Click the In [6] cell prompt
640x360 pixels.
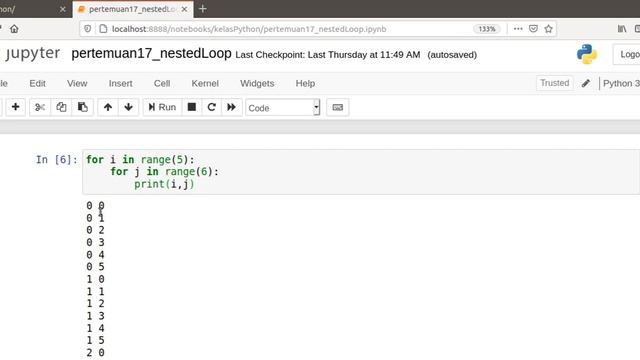click(x=56, y=160)
